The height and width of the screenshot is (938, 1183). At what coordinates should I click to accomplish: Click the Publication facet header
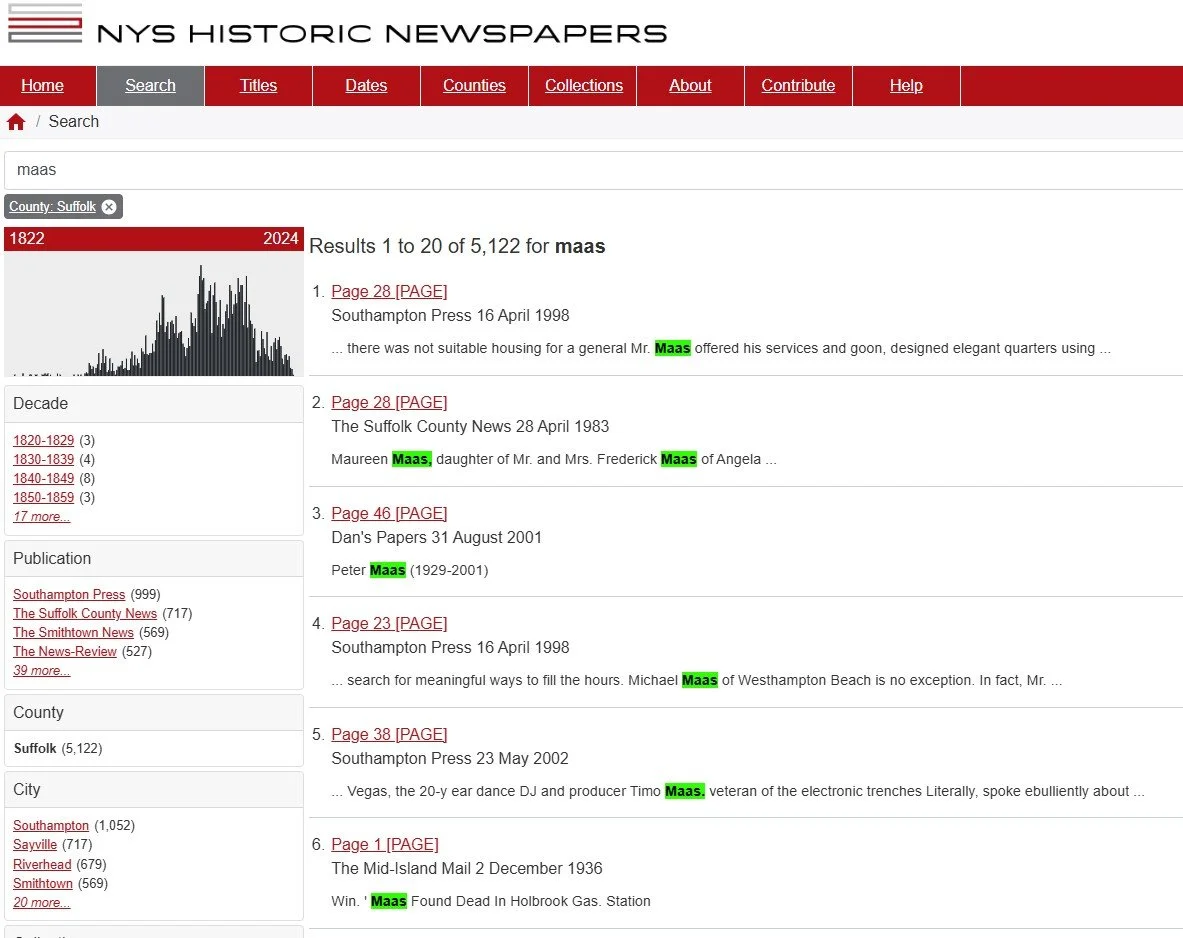pyautogui.click(x=154, y=558)
